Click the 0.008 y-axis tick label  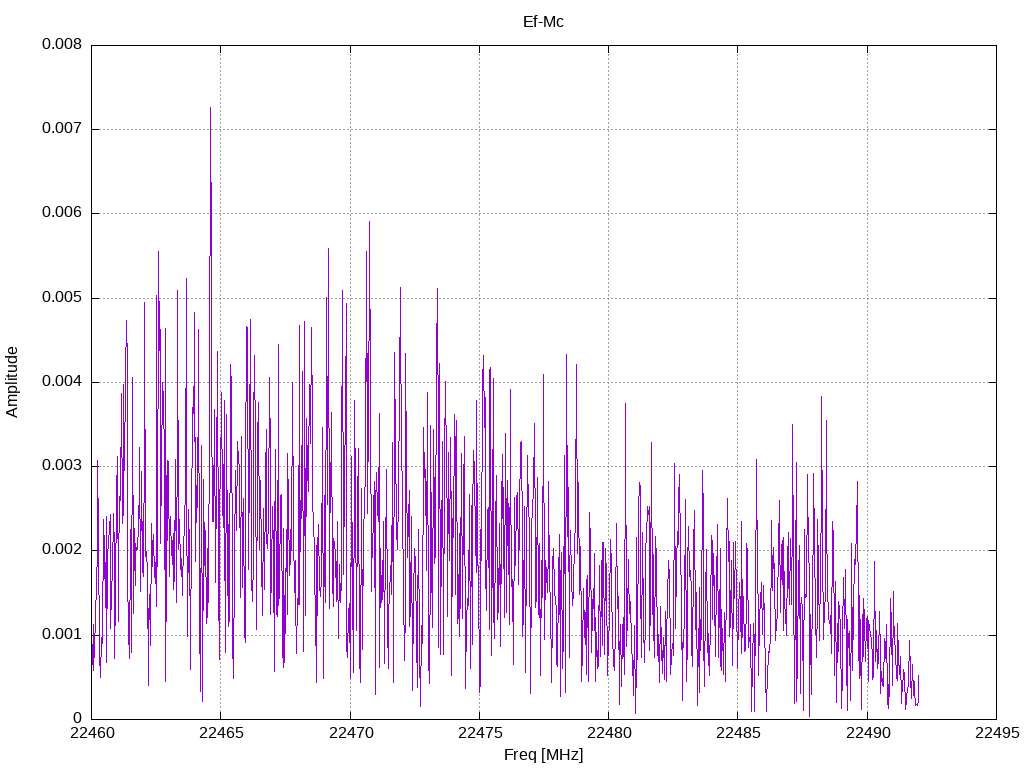tap(62, 45)
